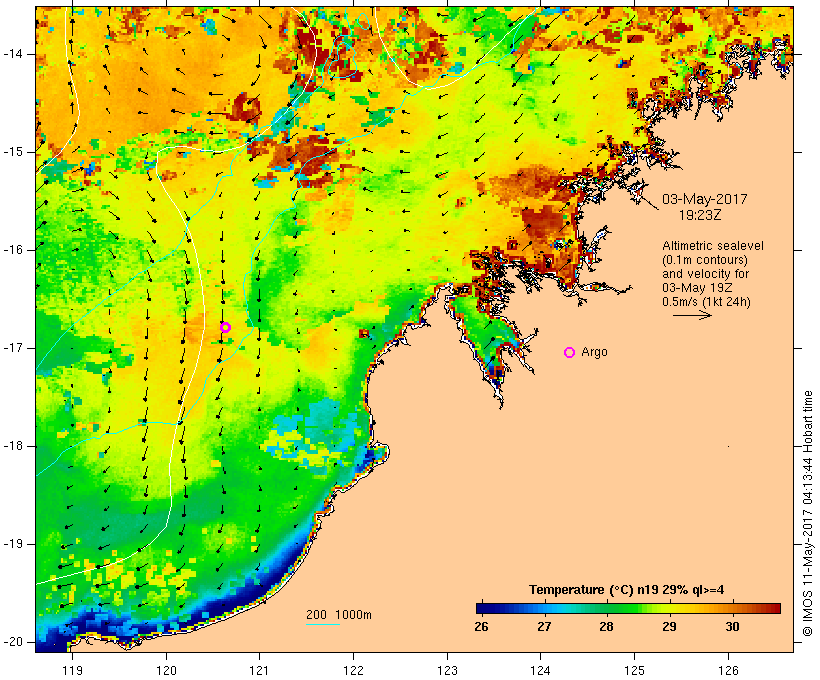Click the '(0.1m contours)' caption line
The image size is (820, 680).
[705, 260]
